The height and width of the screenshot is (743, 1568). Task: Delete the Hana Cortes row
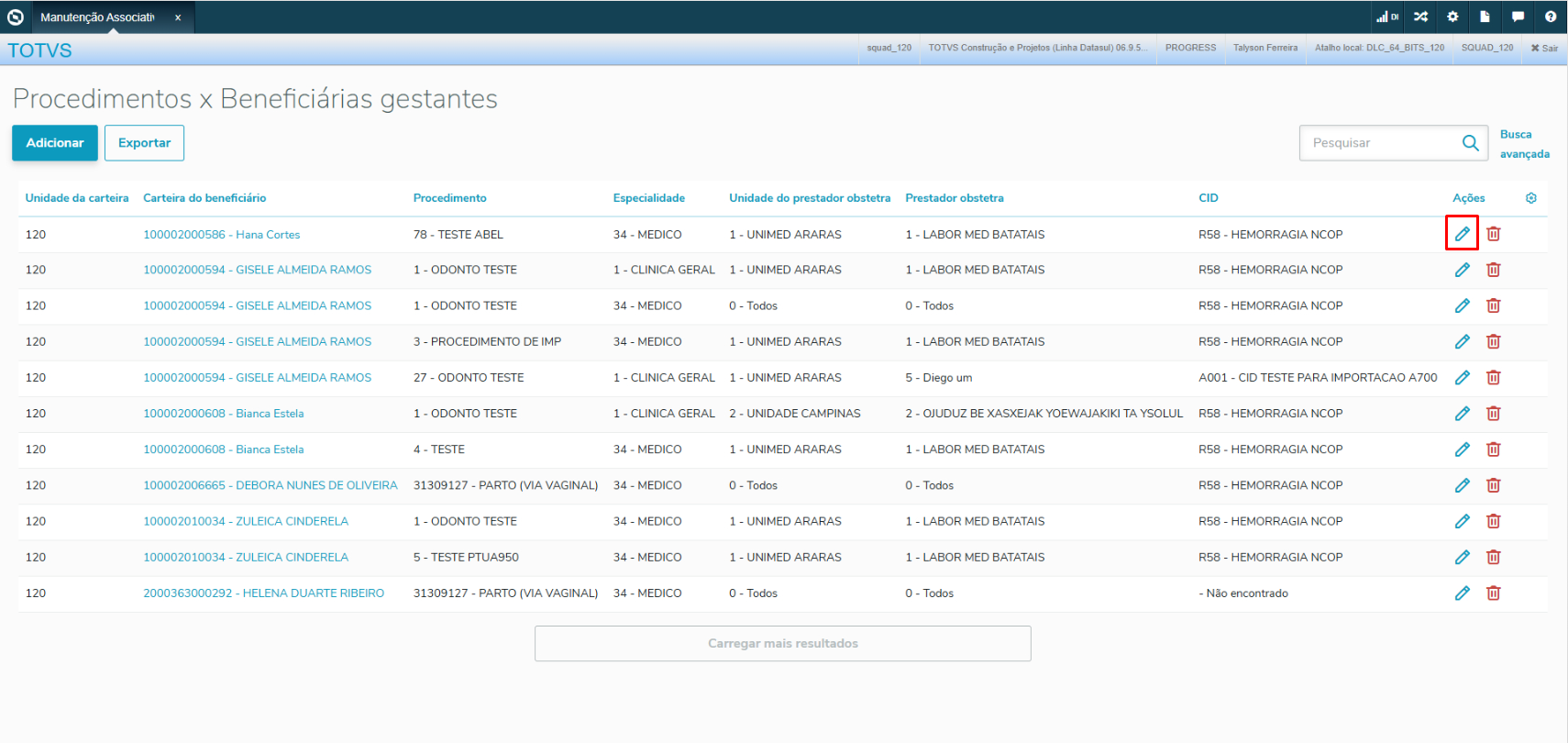pyautogui.click(x=1493, y=234)
